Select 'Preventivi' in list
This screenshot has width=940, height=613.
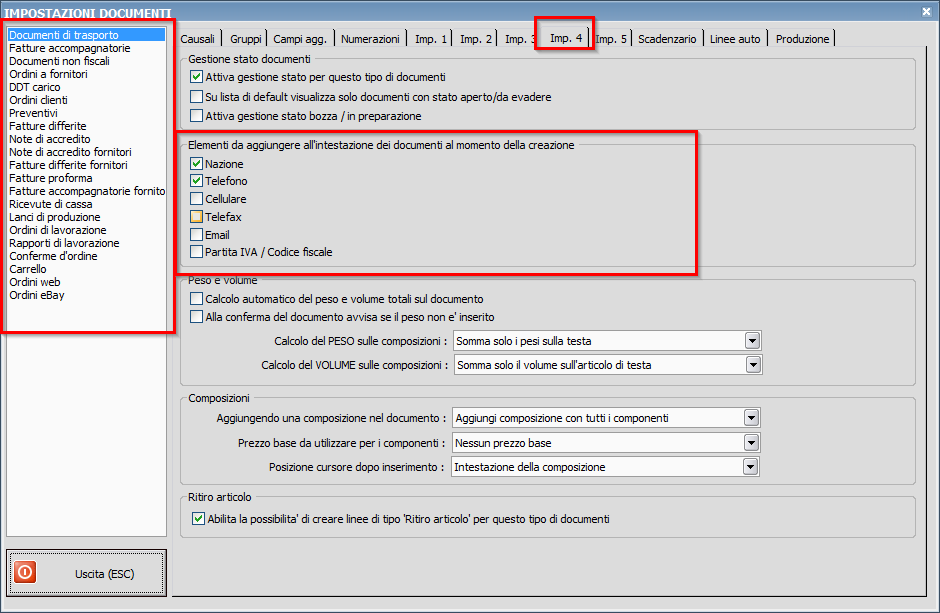[x=86, y=113]
